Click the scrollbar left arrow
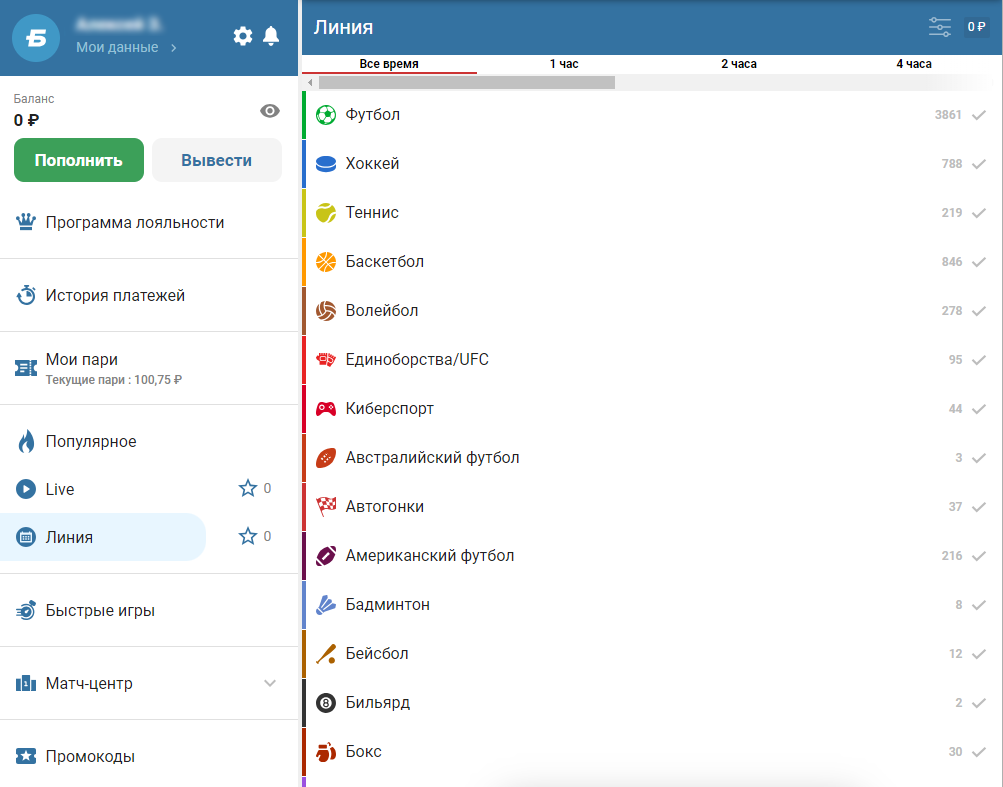The width and height of the screenshot is (1003, 787). click(x=310, y=83)
